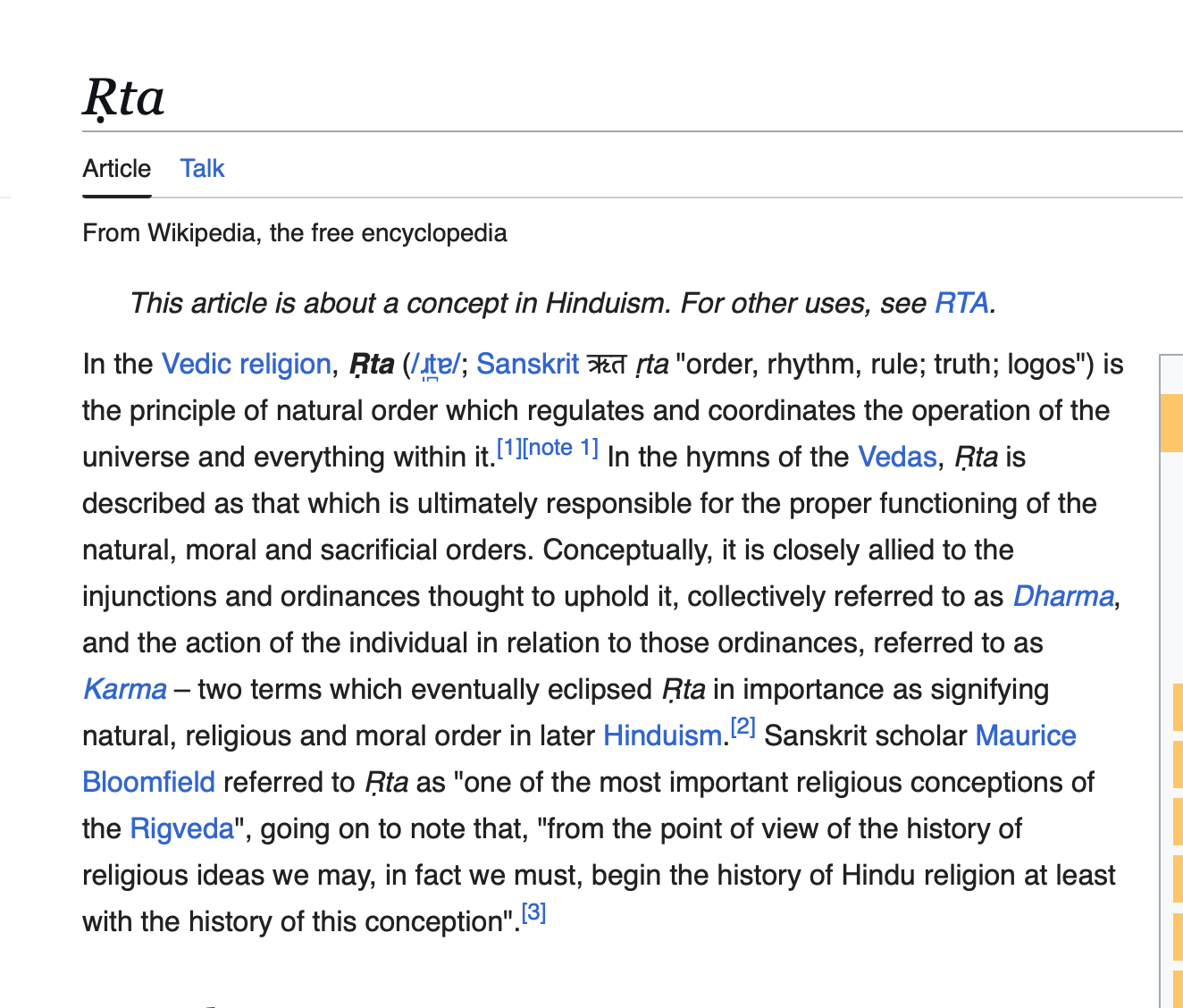The height and width of the screenshot is (1008, 1183).
Task: Open the Maurice Bloomfield link
Action: 1026,735
